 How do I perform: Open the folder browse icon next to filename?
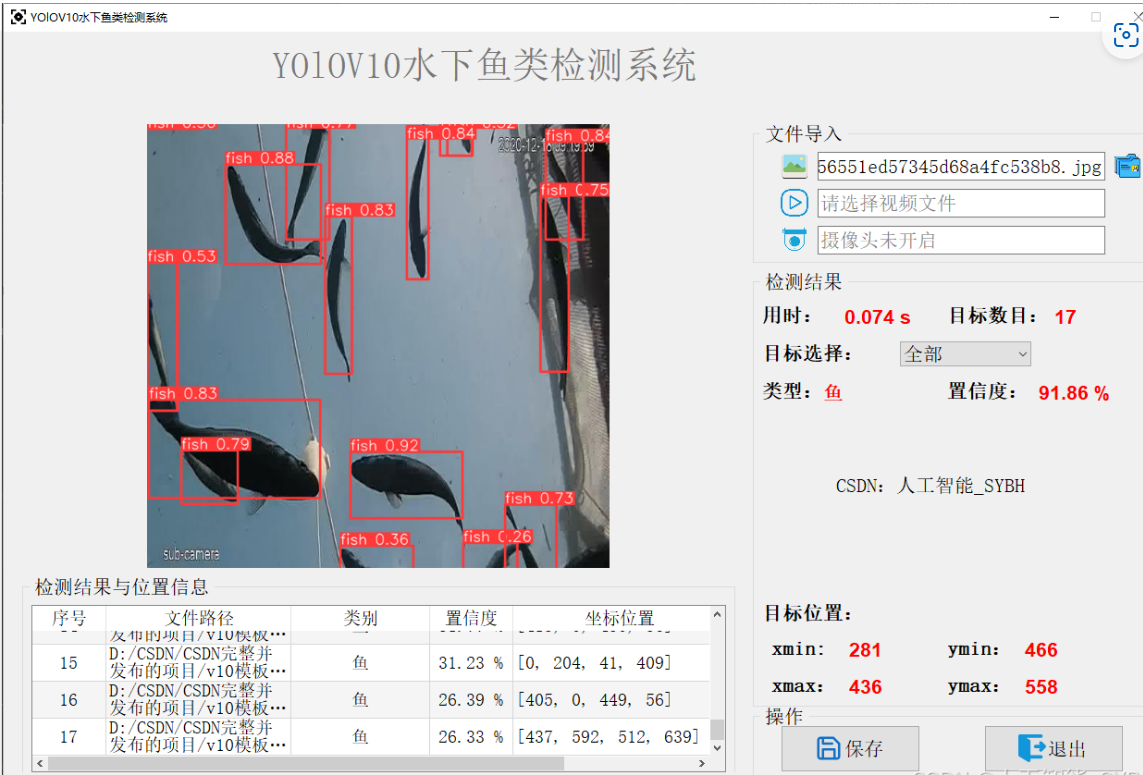1128,165
